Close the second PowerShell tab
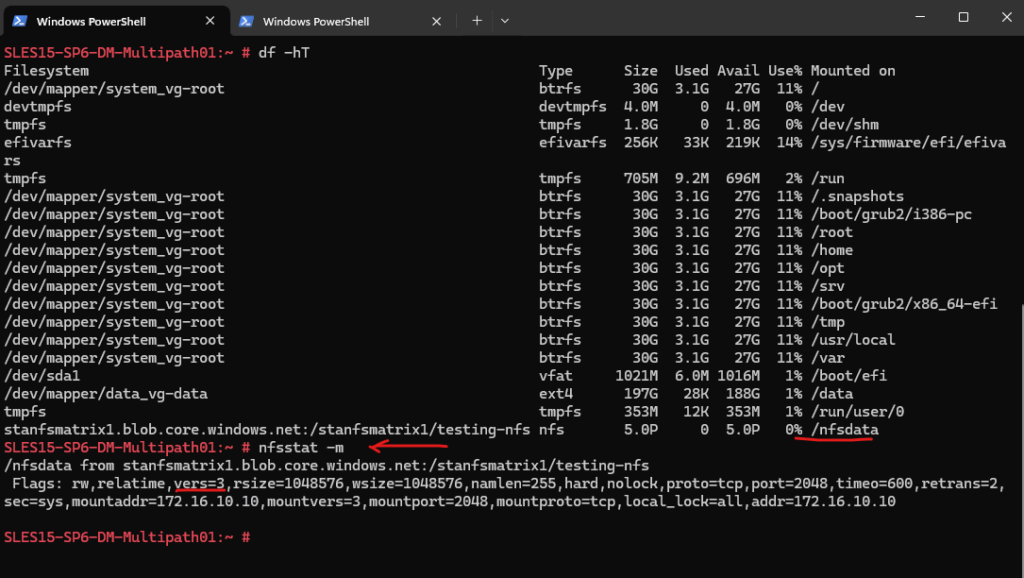This screenshot has height=578, width=1024. click(436, 21)
